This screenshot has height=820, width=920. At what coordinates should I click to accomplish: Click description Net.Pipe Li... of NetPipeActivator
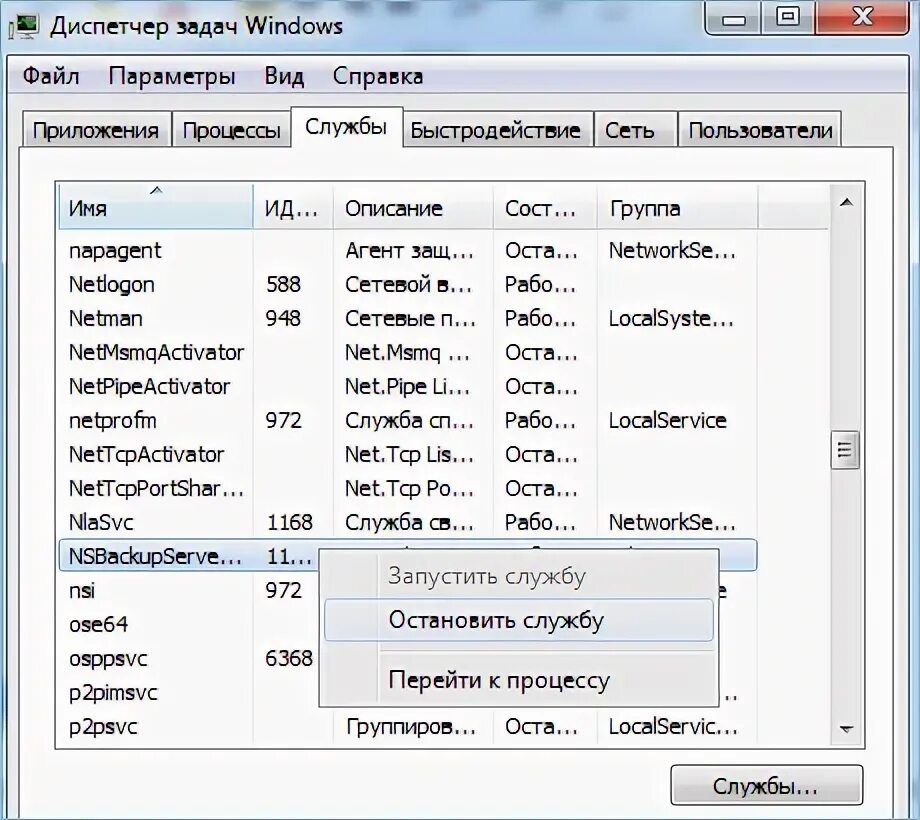tap(407, 387)
